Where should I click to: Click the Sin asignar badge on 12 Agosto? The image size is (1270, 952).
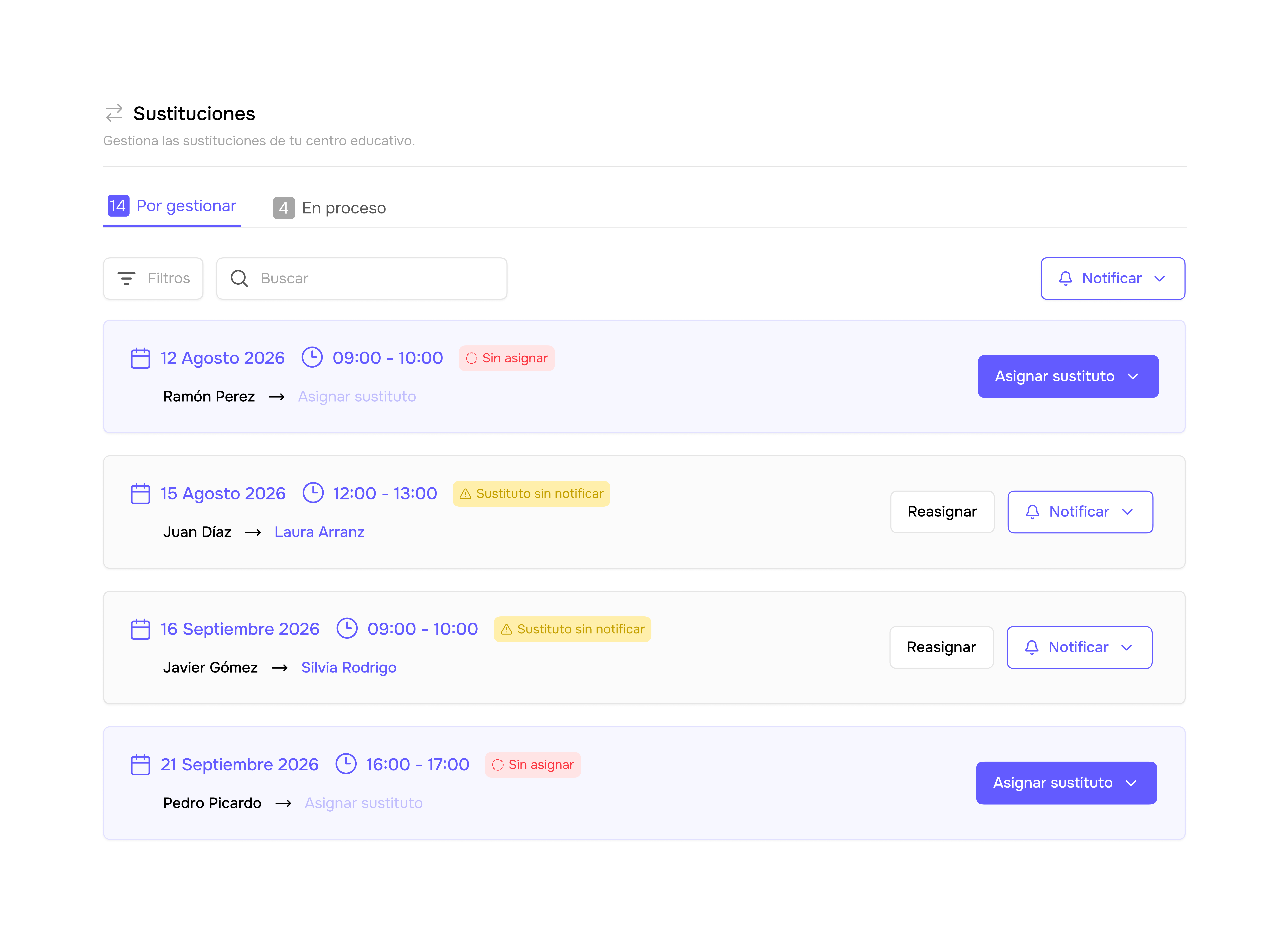(x=506, y=358)
